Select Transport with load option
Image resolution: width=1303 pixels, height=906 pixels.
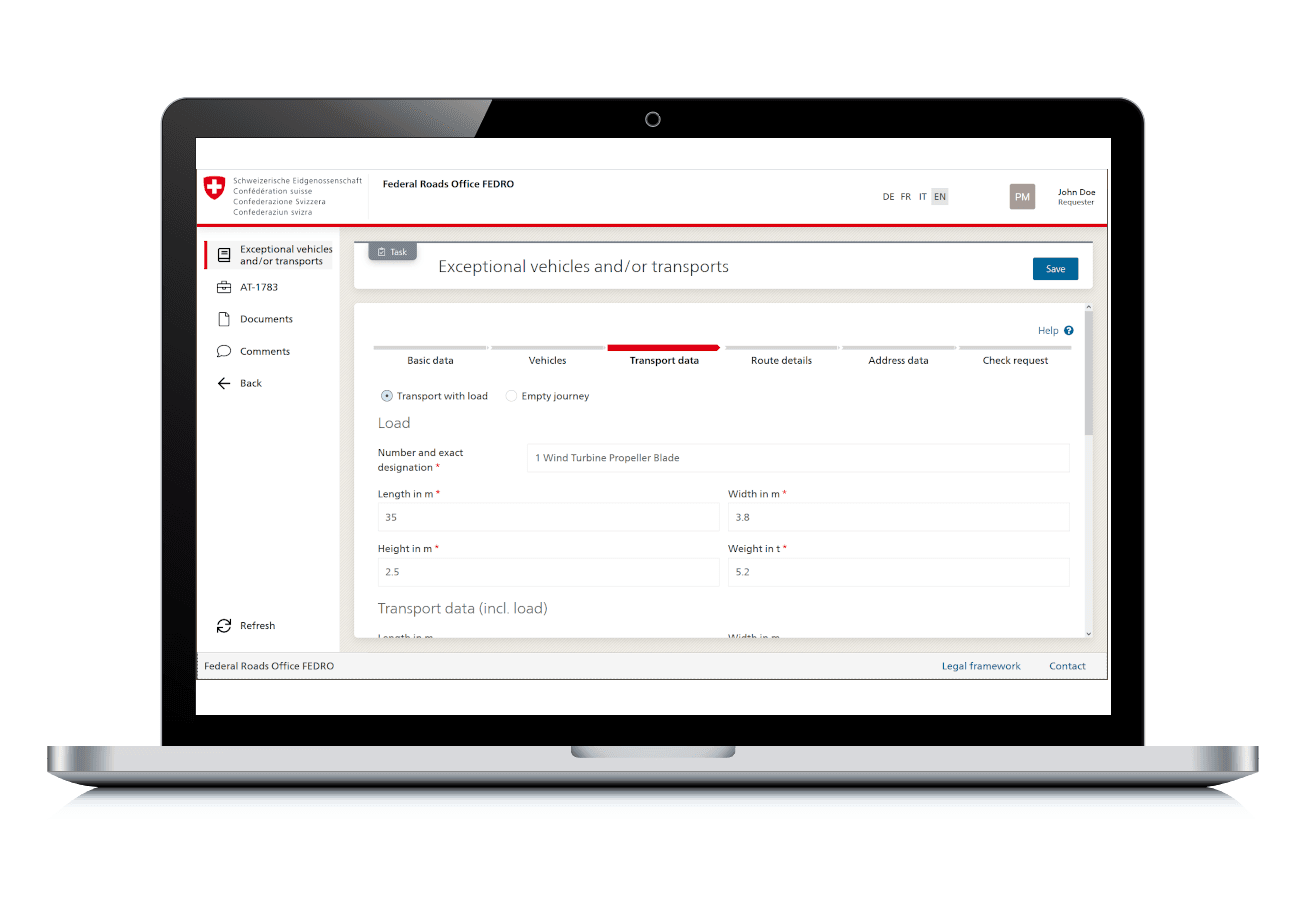pos(387,396)
